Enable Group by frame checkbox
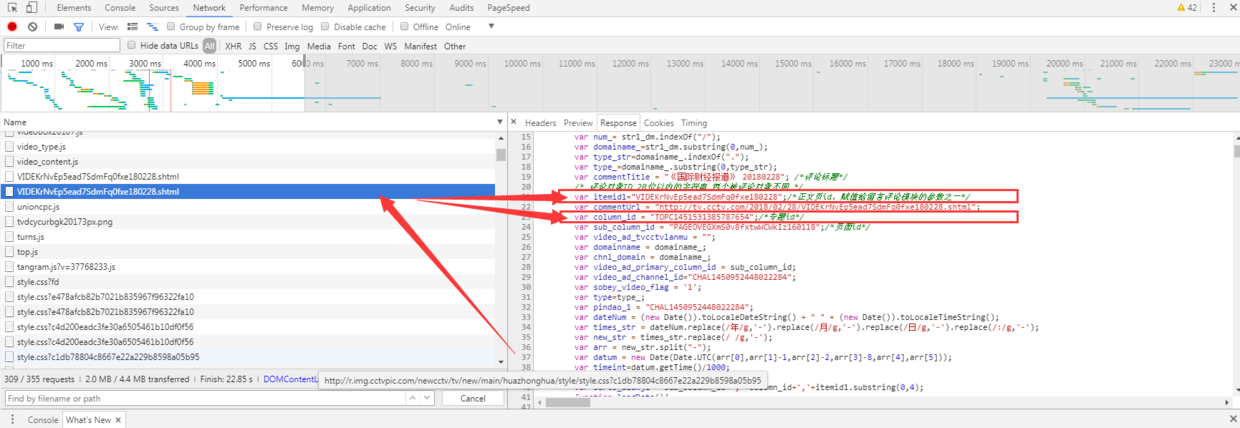The height and width of the screenshot is (428, 1240). (x=172, y=27)
